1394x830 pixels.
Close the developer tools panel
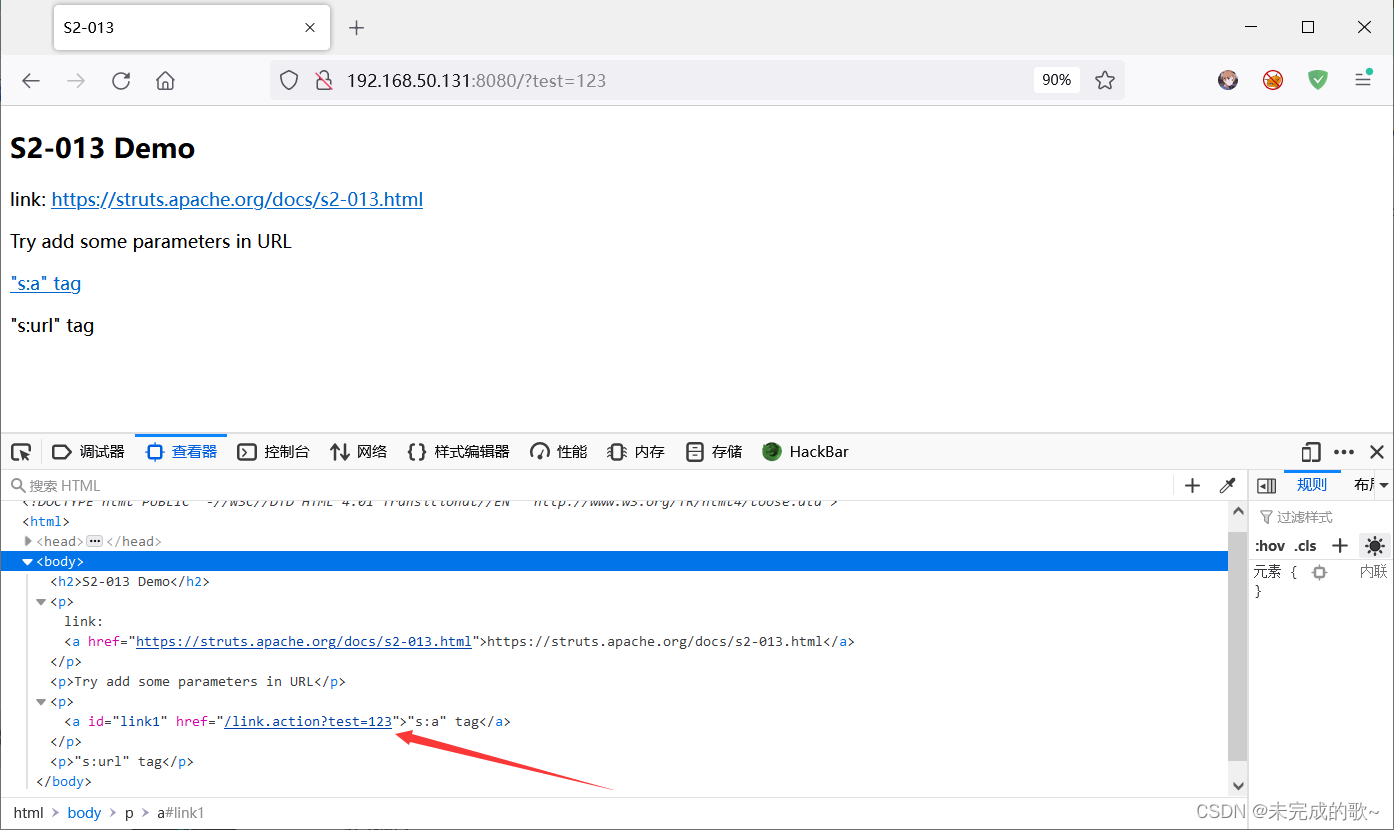click(x=1377, y=452)
